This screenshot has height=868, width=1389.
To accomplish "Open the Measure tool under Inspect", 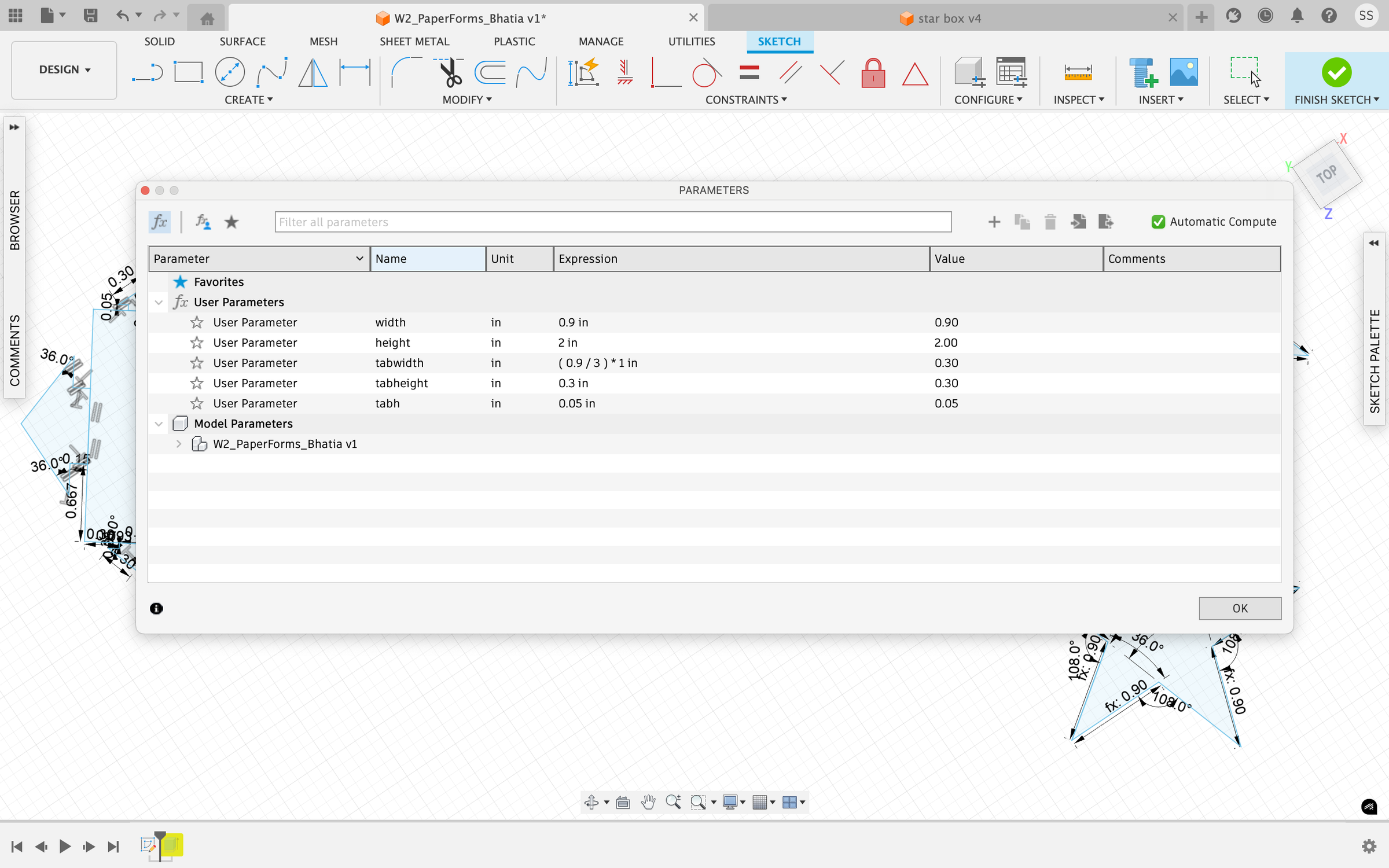I will [1078, 73].
